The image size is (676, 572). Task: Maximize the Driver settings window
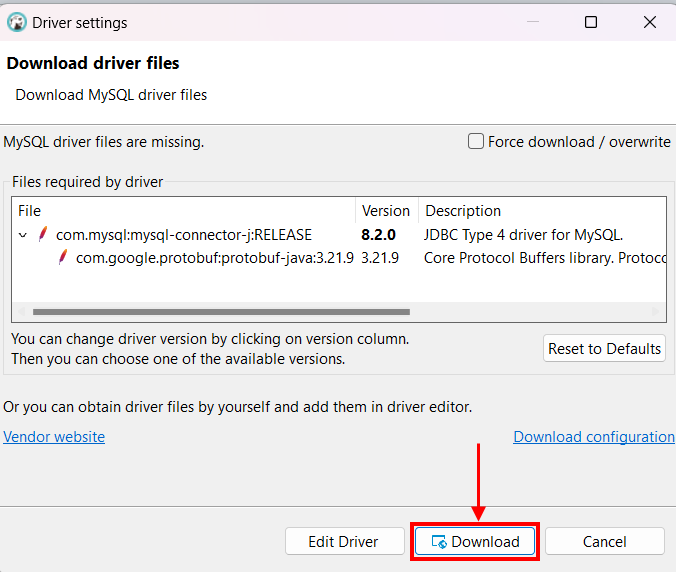591,22
